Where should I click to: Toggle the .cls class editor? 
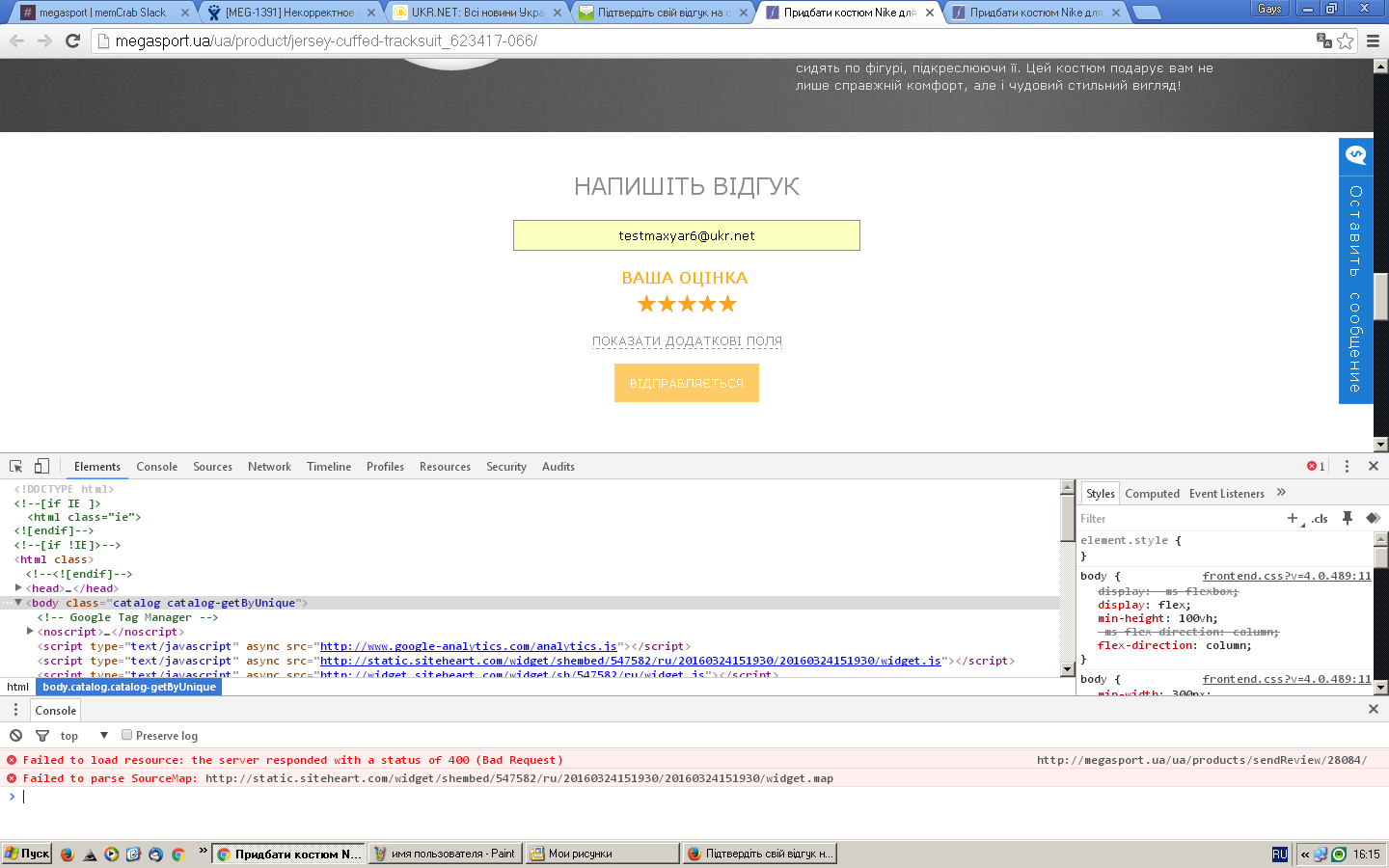click(x=1320, y=518)
